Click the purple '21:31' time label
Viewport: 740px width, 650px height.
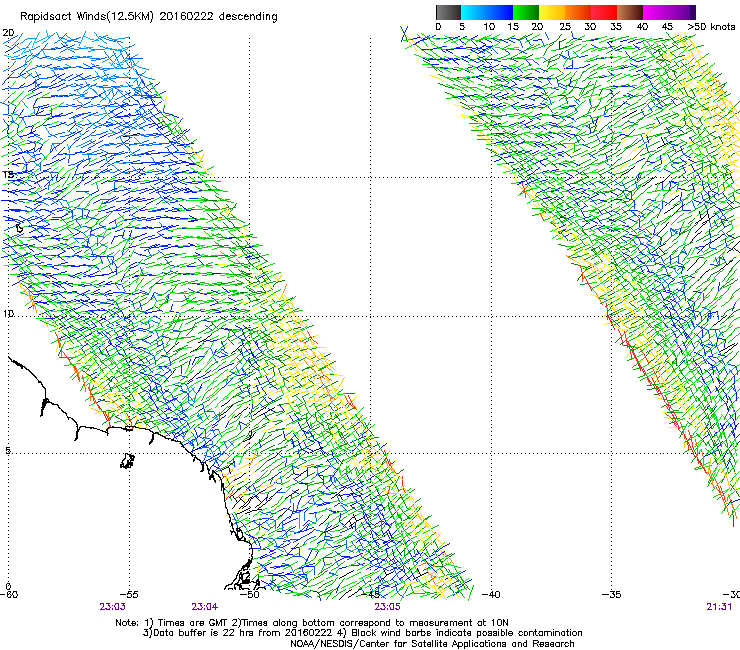click(719, 607)
